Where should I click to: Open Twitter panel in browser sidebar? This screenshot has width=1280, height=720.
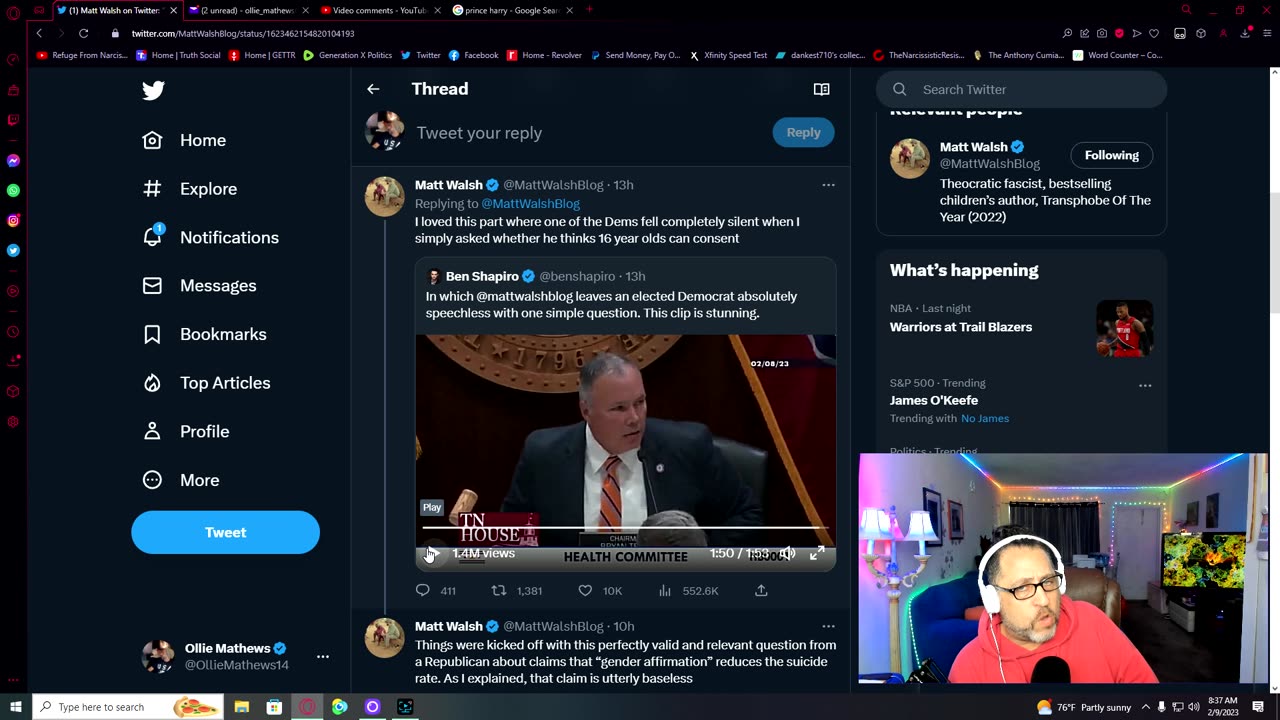pos(13,251)
